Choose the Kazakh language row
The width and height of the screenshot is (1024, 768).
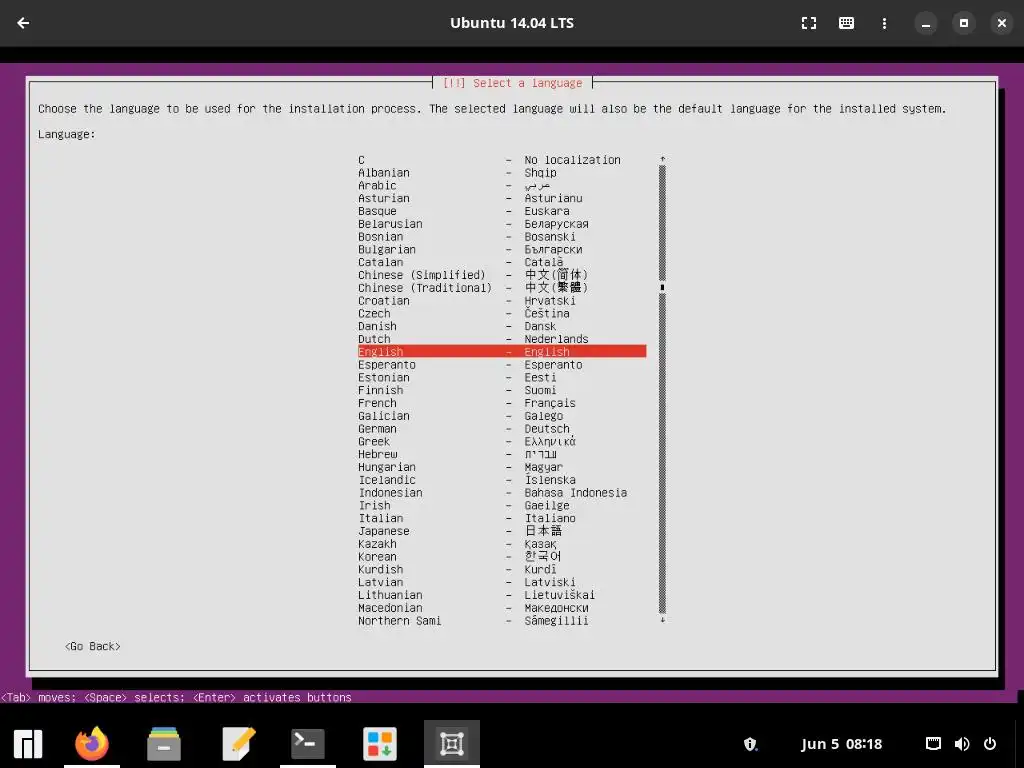point(502,543)
